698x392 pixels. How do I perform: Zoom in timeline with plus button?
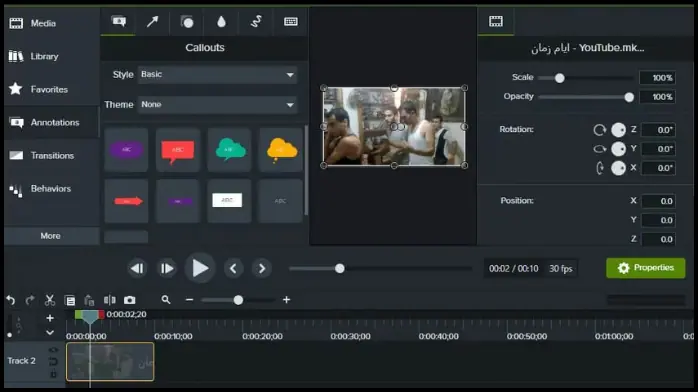pyautogui.click(x=286, y=300)
